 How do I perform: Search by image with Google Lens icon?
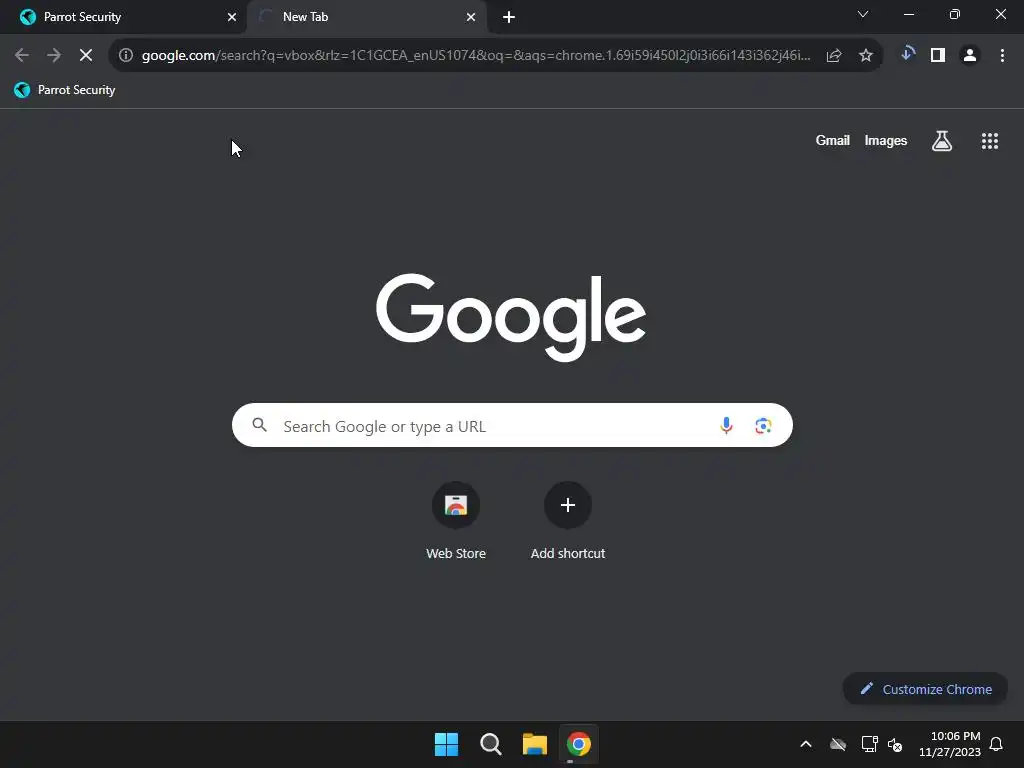[x=763, y=426]
